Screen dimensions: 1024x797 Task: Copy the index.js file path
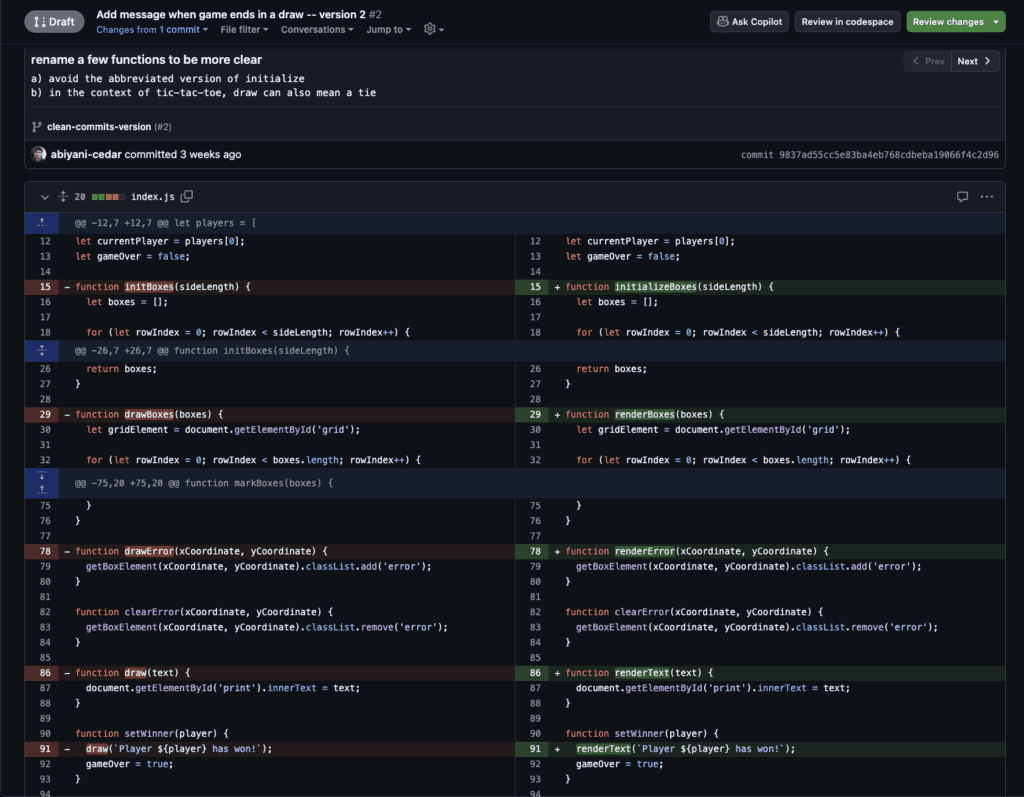coord(187,197)
